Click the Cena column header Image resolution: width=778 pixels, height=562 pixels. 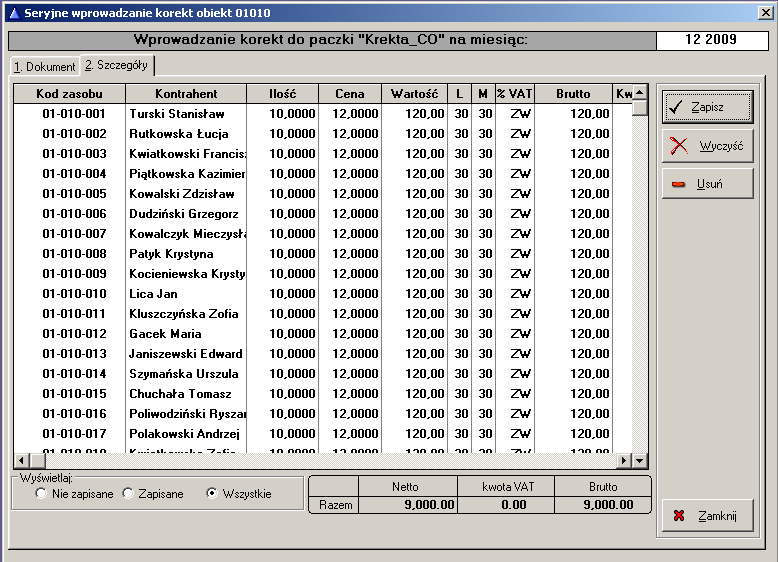click(x=350, y=94)
